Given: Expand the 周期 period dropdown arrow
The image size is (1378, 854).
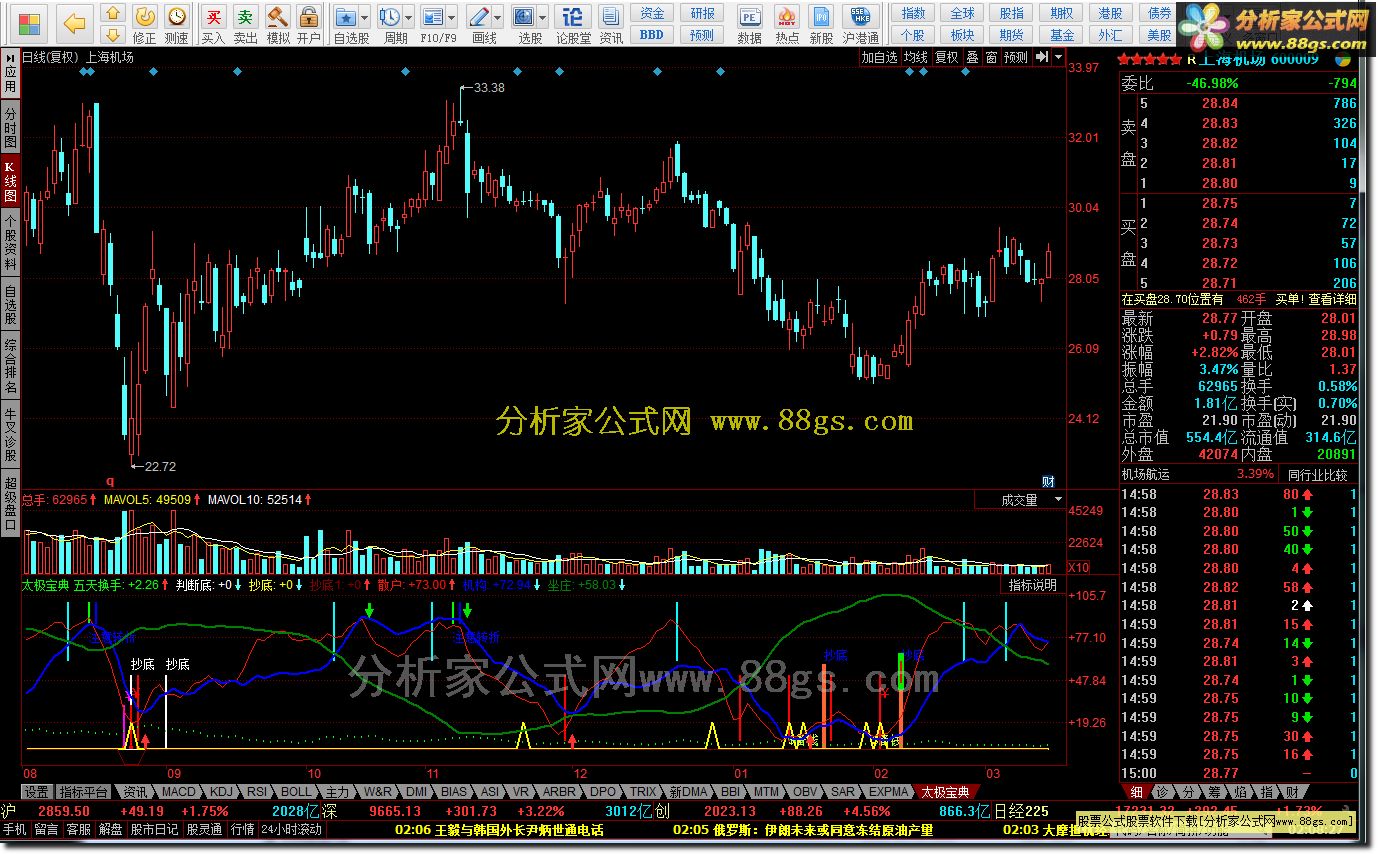Looking at the screenshot, I should coord(408,18).
